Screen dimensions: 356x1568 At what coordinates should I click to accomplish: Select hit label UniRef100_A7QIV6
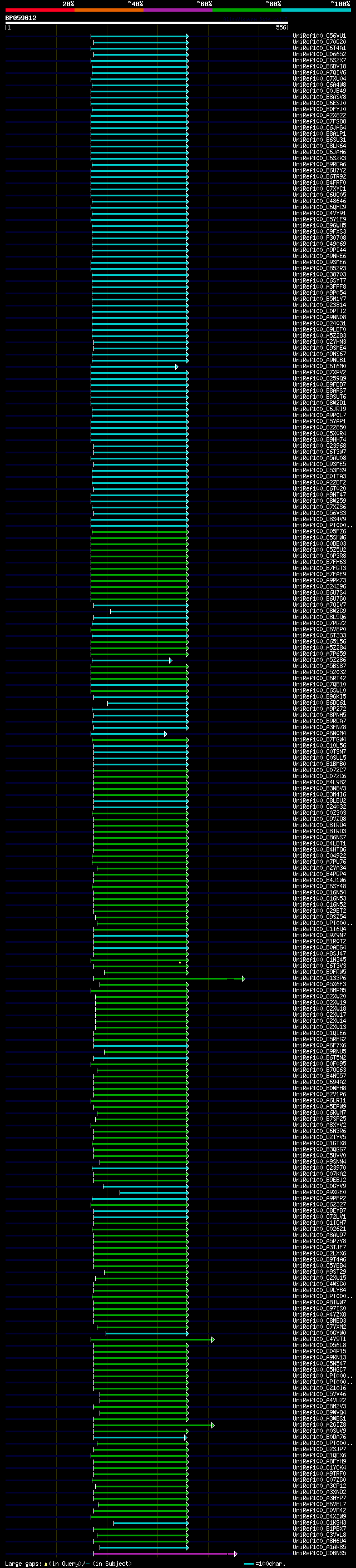tap(319, 72)
